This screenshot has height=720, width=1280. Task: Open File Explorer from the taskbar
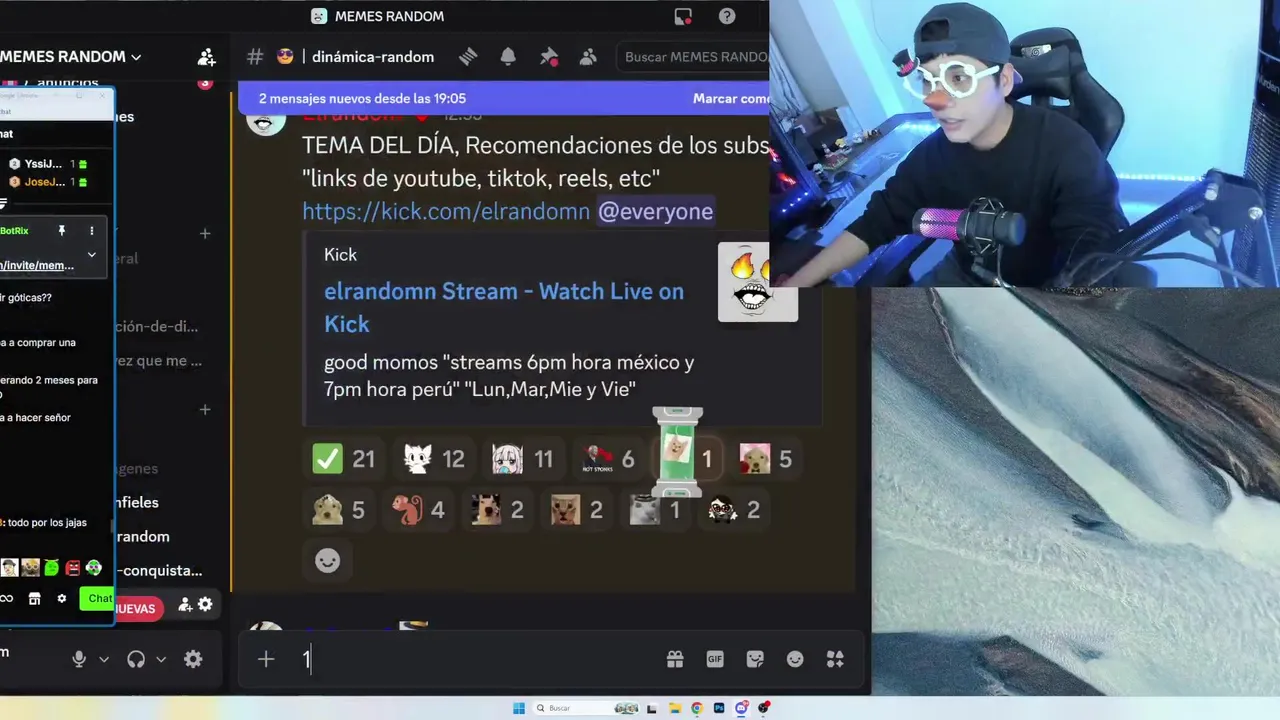(675, 708)
